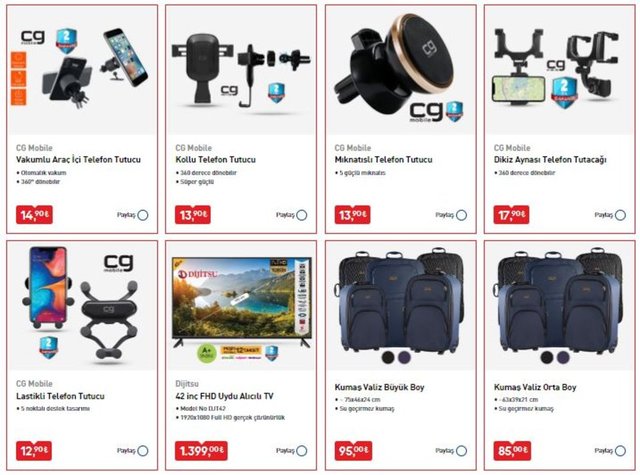Open the Dijitsu TV product image
Viewport: 640px width, 475px height.
pos(241,305)
